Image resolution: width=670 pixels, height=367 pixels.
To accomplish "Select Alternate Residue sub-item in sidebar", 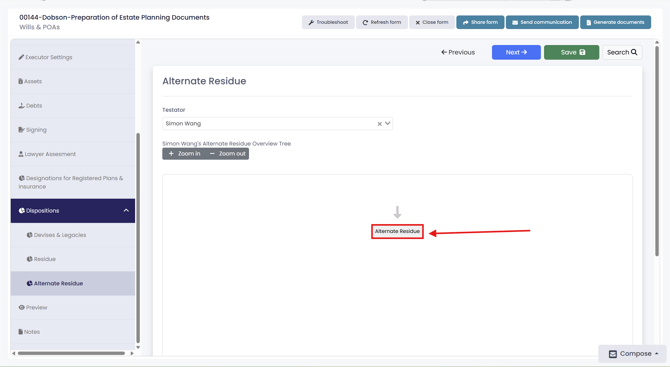I will click(73, 283).
